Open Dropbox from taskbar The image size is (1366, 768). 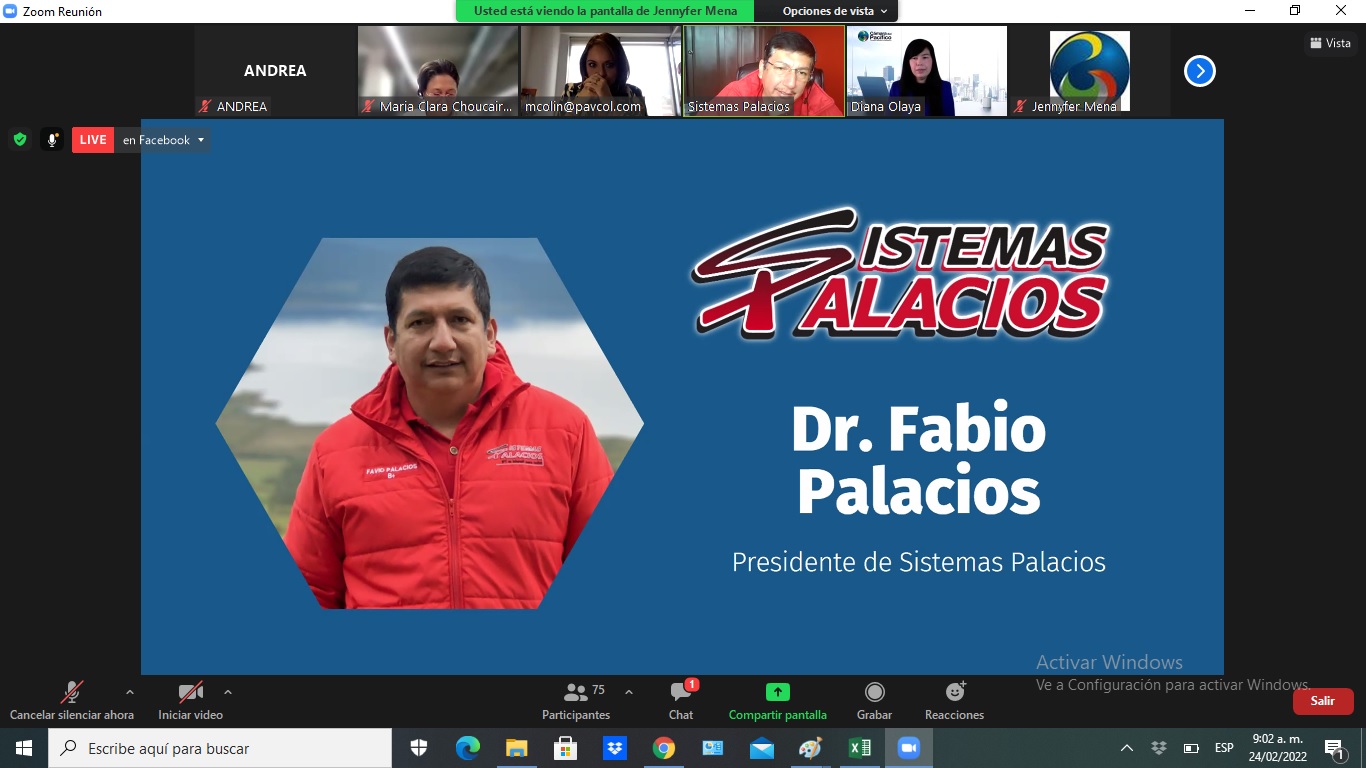click(x=614, y=748)
